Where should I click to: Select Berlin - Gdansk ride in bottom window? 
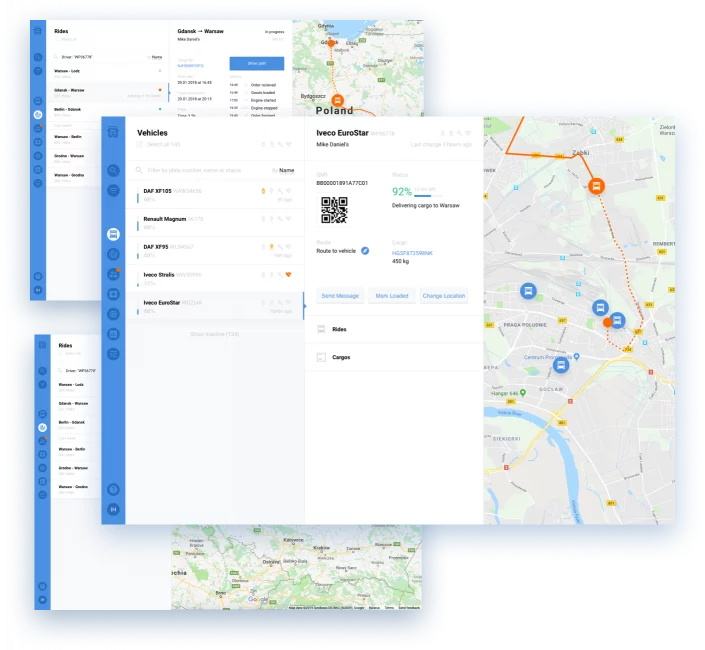click(x=76, y=424)
